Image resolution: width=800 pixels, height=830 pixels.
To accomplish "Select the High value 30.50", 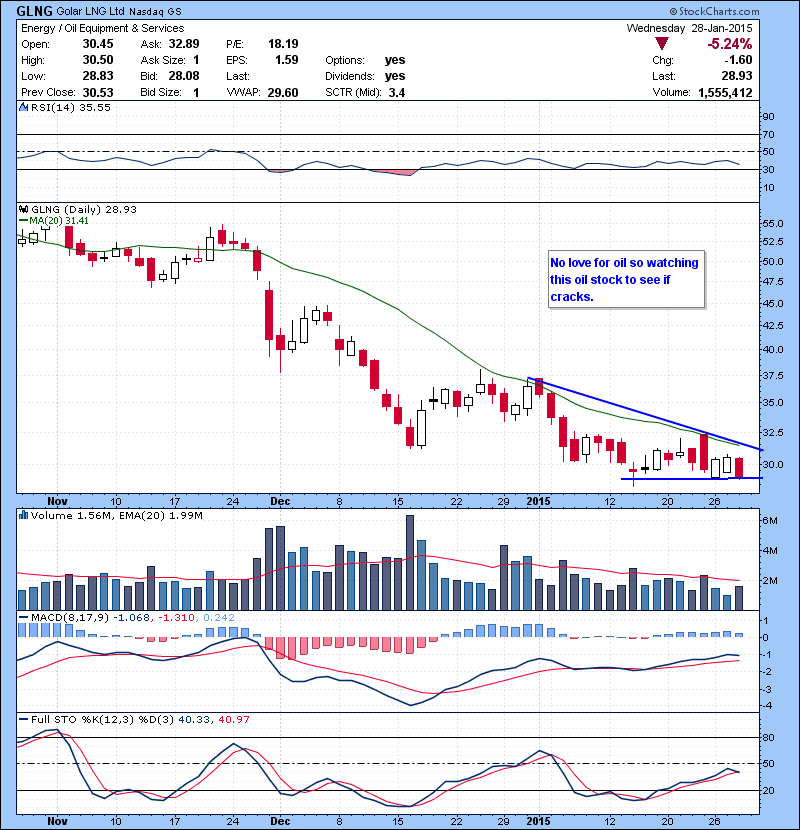I will coord(98,60).
